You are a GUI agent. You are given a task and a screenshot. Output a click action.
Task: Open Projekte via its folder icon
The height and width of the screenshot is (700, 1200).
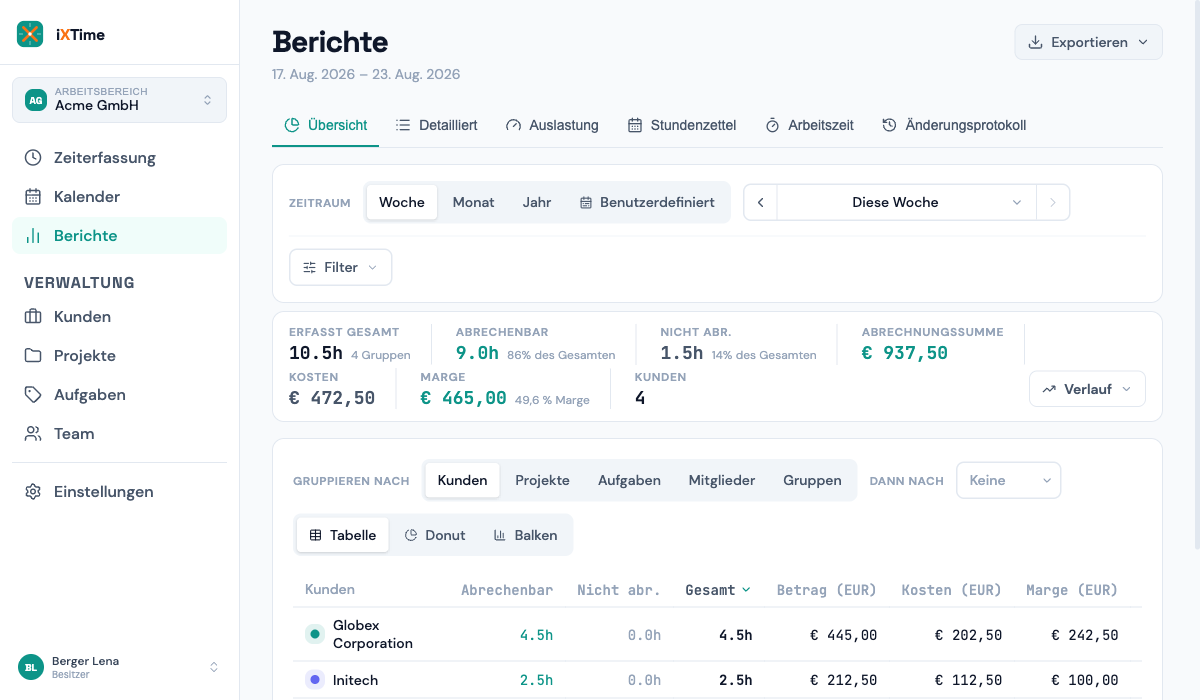33,355
